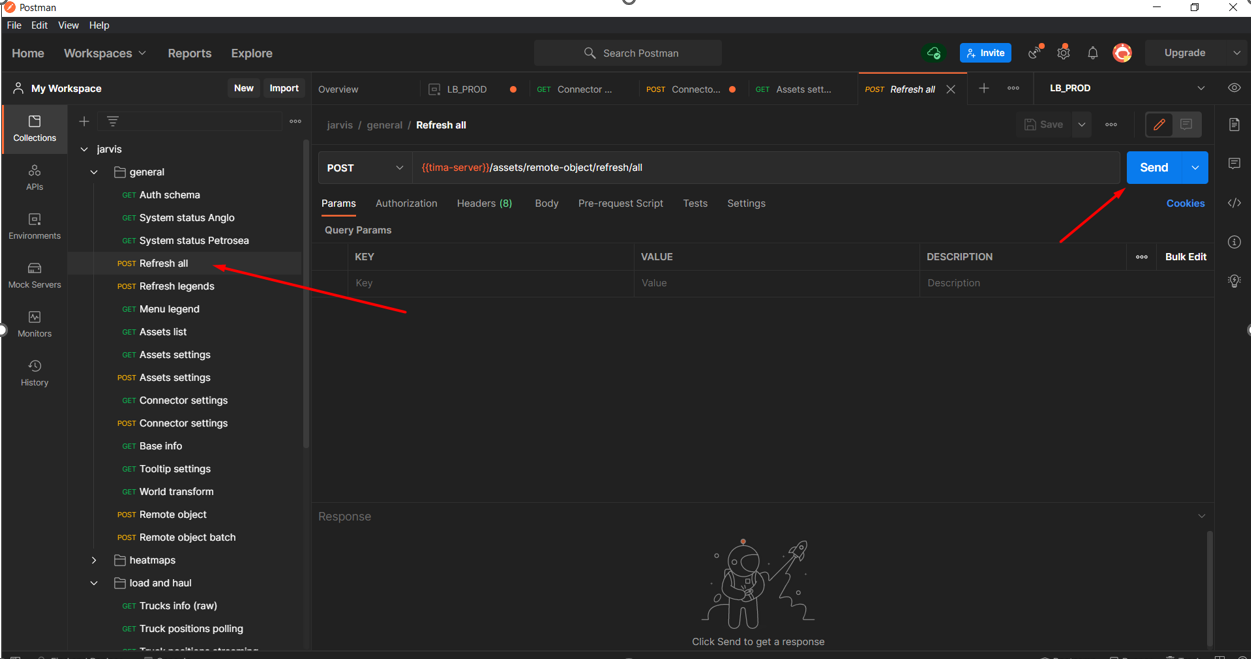Open the Save dropdown arrow
This screenshot has height=659, width=1251.
tap(1081, 125)
